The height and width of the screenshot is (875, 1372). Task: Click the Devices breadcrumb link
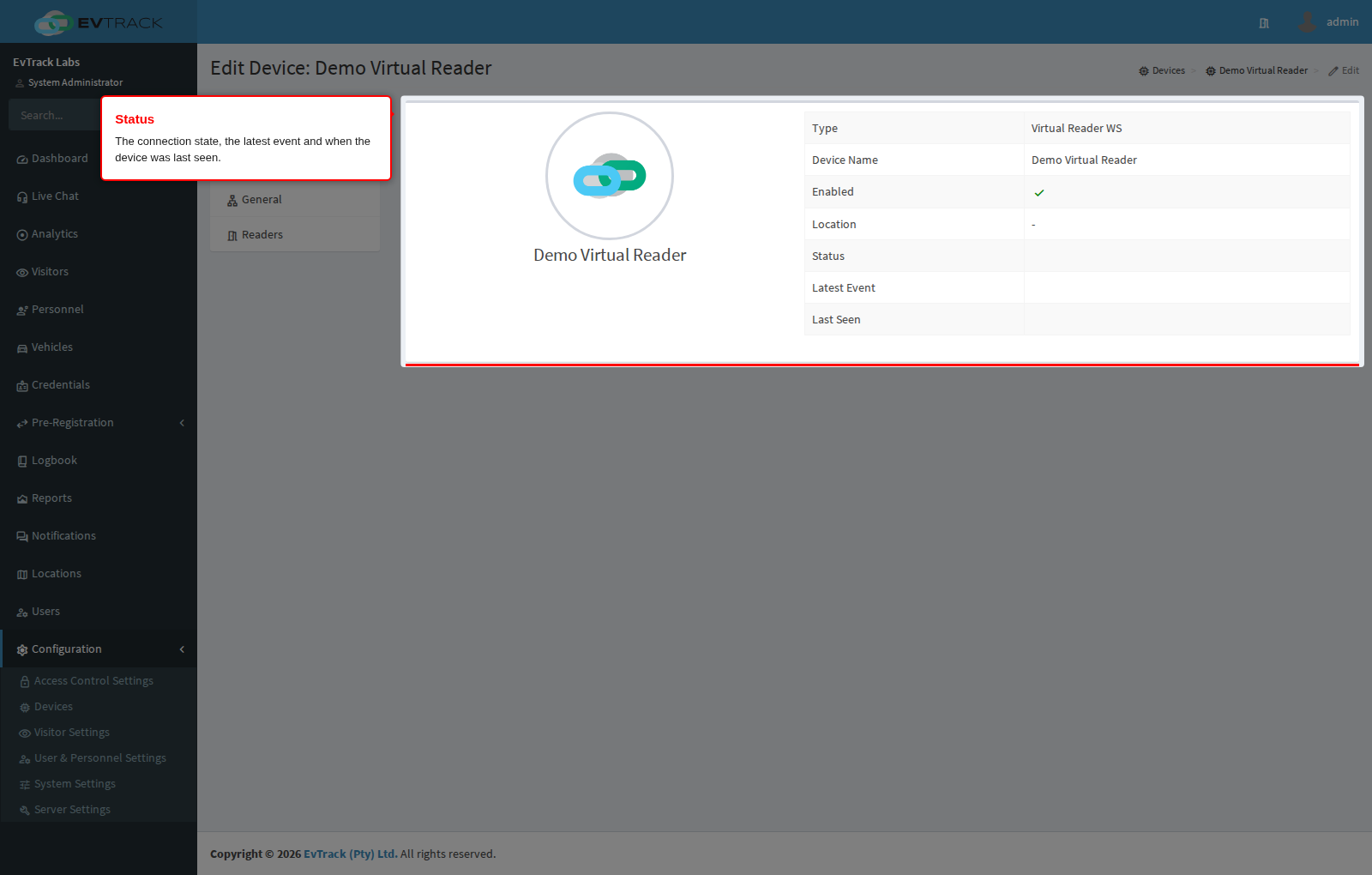tap(1162, 70)
